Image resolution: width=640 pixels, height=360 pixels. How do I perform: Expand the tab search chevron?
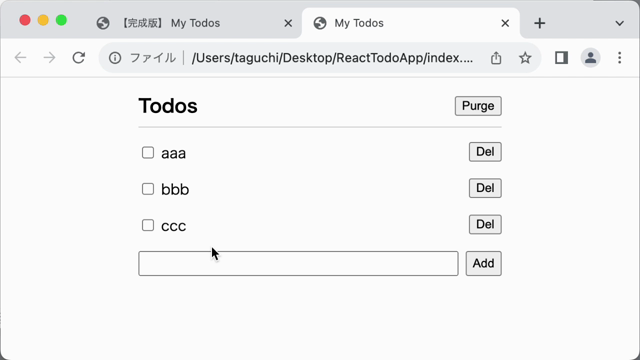[620, 23]
